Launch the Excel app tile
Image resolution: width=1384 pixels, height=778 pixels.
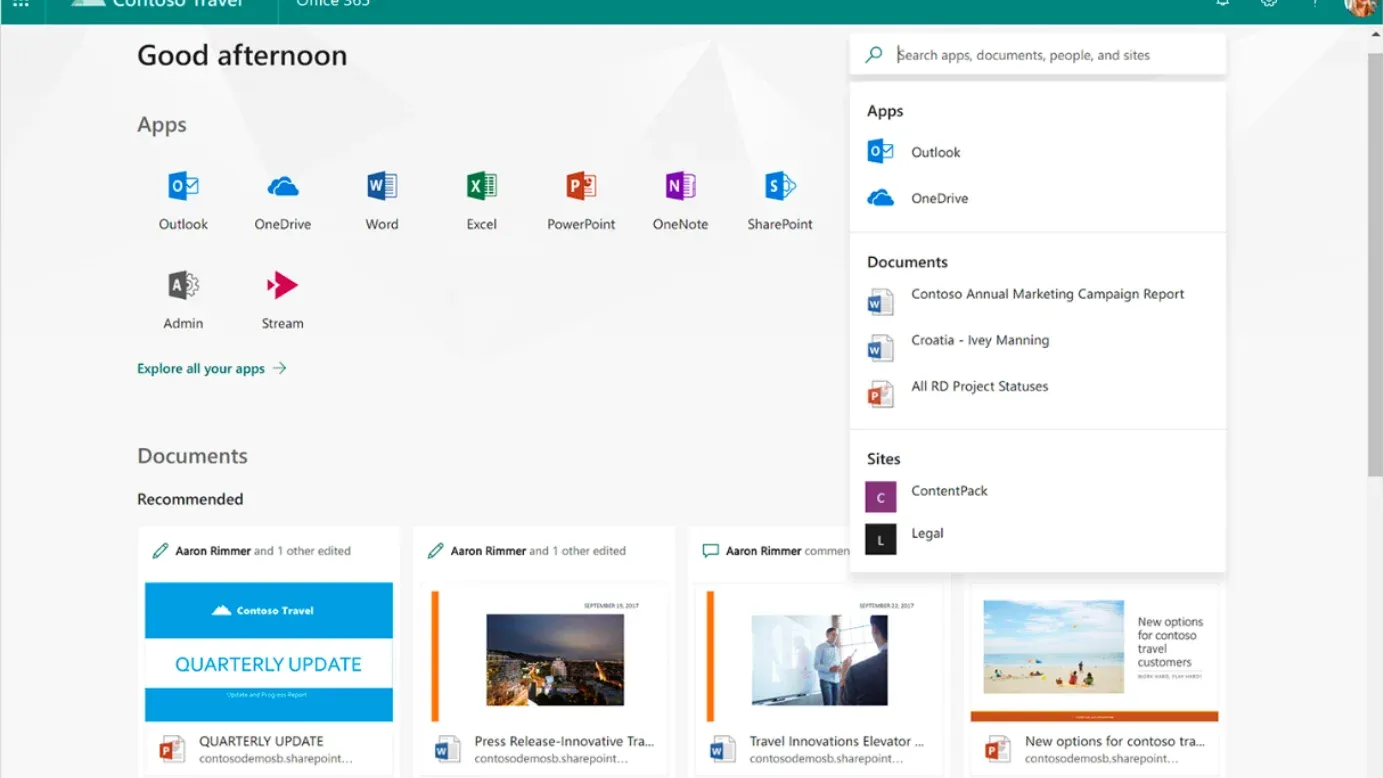point(481,200)
